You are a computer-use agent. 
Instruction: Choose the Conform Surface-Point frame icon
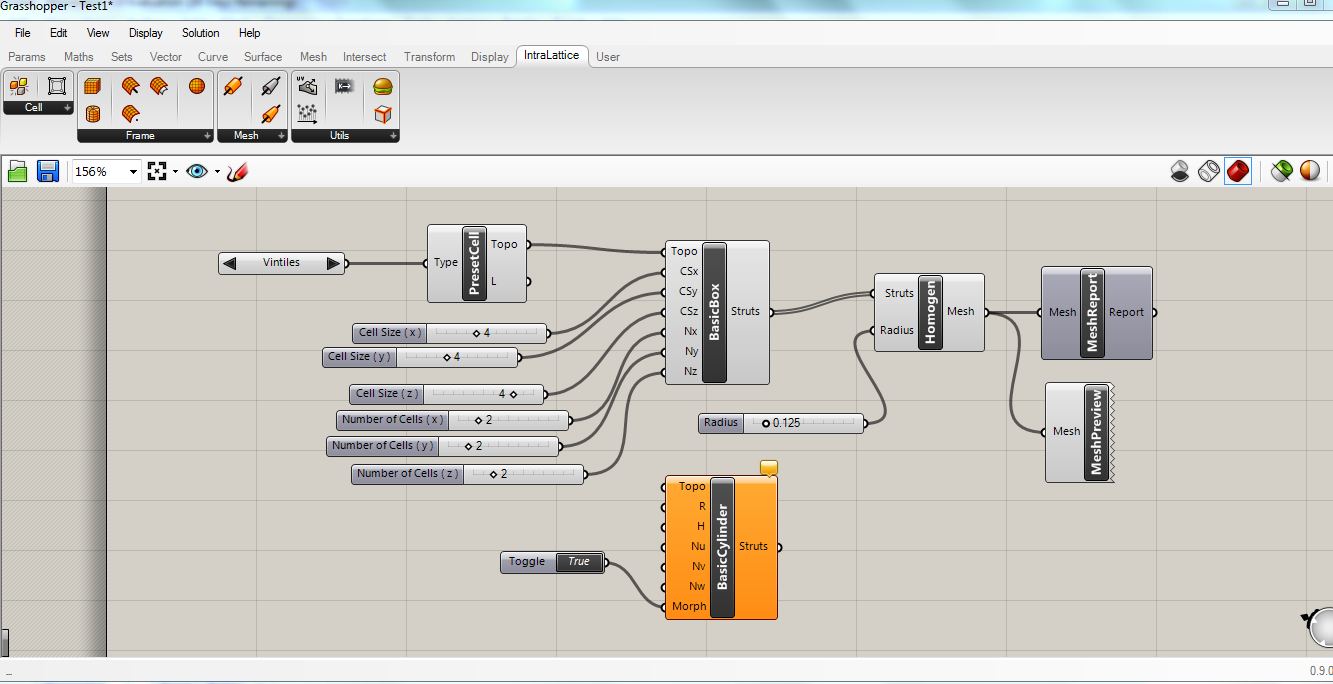tap(130, 114)
